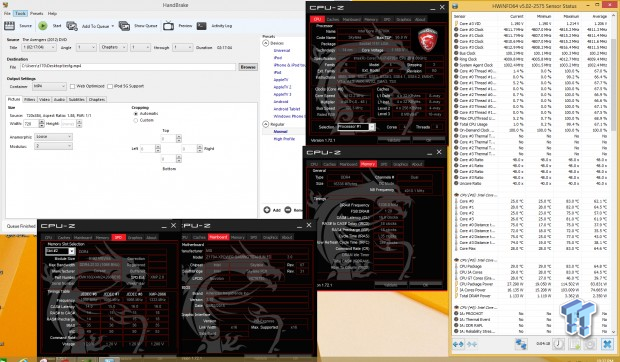
Task: Click the Add To Queue icon
Action: (72, 26)
